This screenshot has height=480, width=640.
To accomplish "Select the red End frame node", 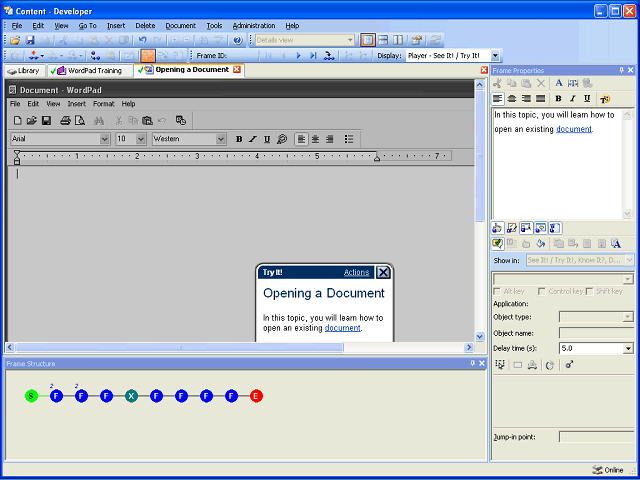I will pyautogui.click(x=256, y=396).
